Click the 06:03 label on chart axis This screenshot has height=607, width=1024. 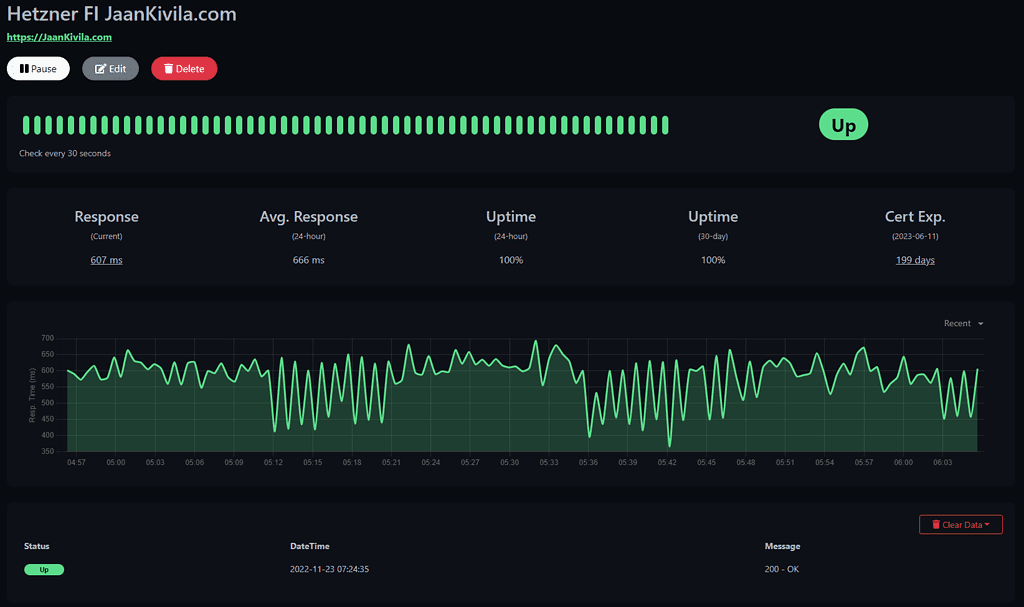pyautogui.click(x=942, y=463)
